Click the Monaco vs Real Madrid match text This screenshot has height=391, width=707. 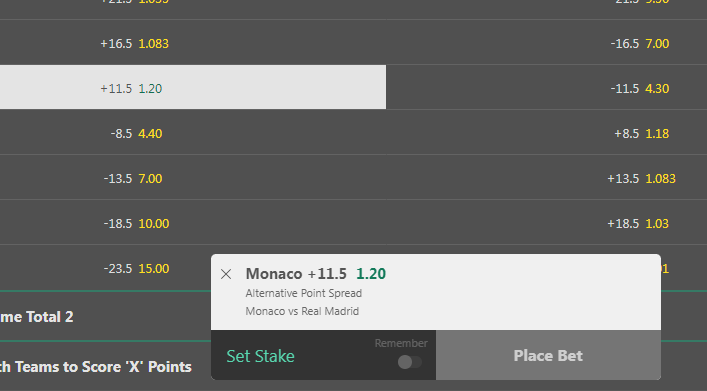302,311
